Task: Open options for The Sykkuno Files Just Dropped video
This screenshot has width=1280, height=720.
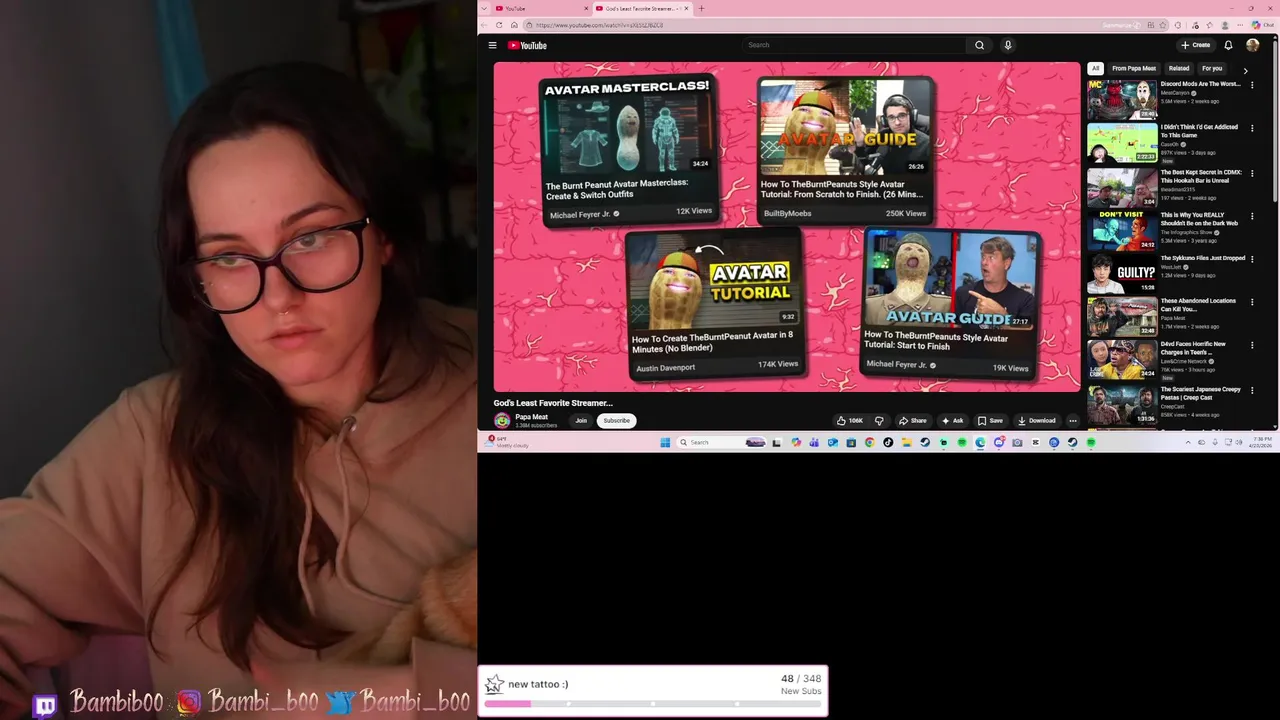Action: click(1252, 258)
